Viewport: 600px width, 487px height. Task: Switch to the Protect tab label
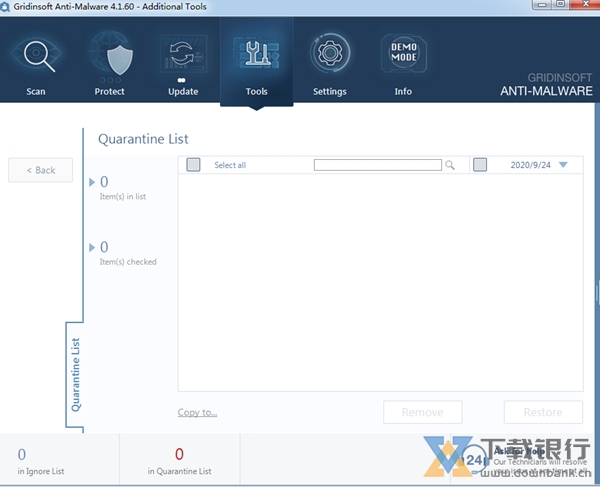(x=109, y=91)
